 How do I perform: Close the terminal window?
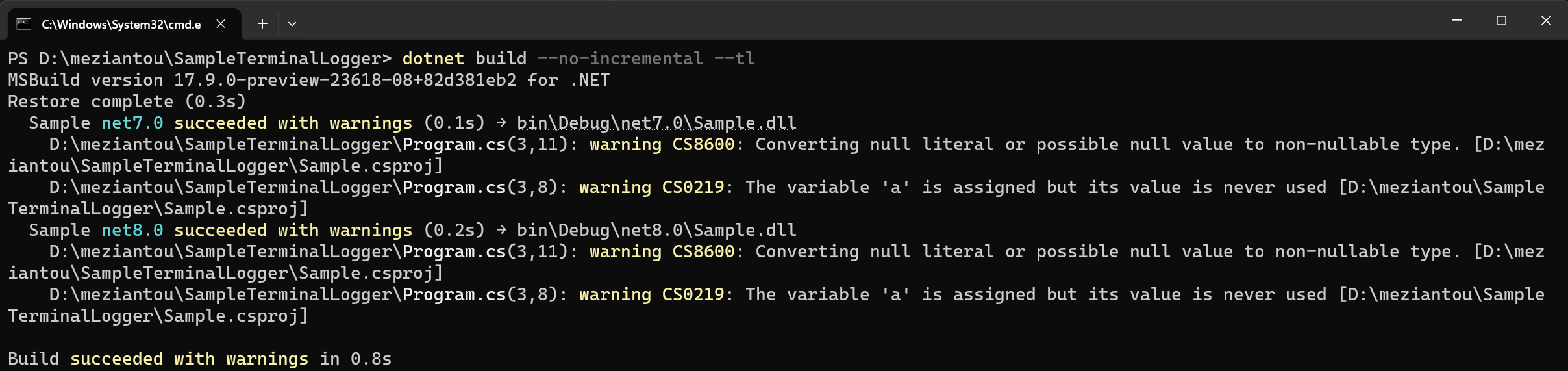click(1546, 21)
